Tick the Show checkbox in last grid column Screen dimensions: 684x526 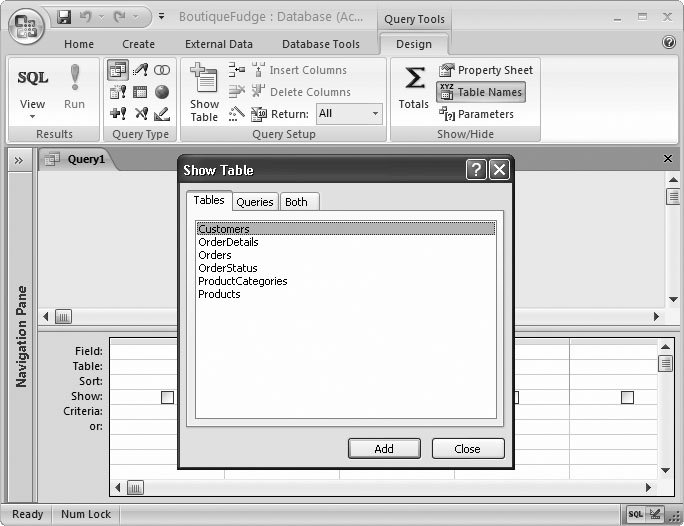point(627,397)
